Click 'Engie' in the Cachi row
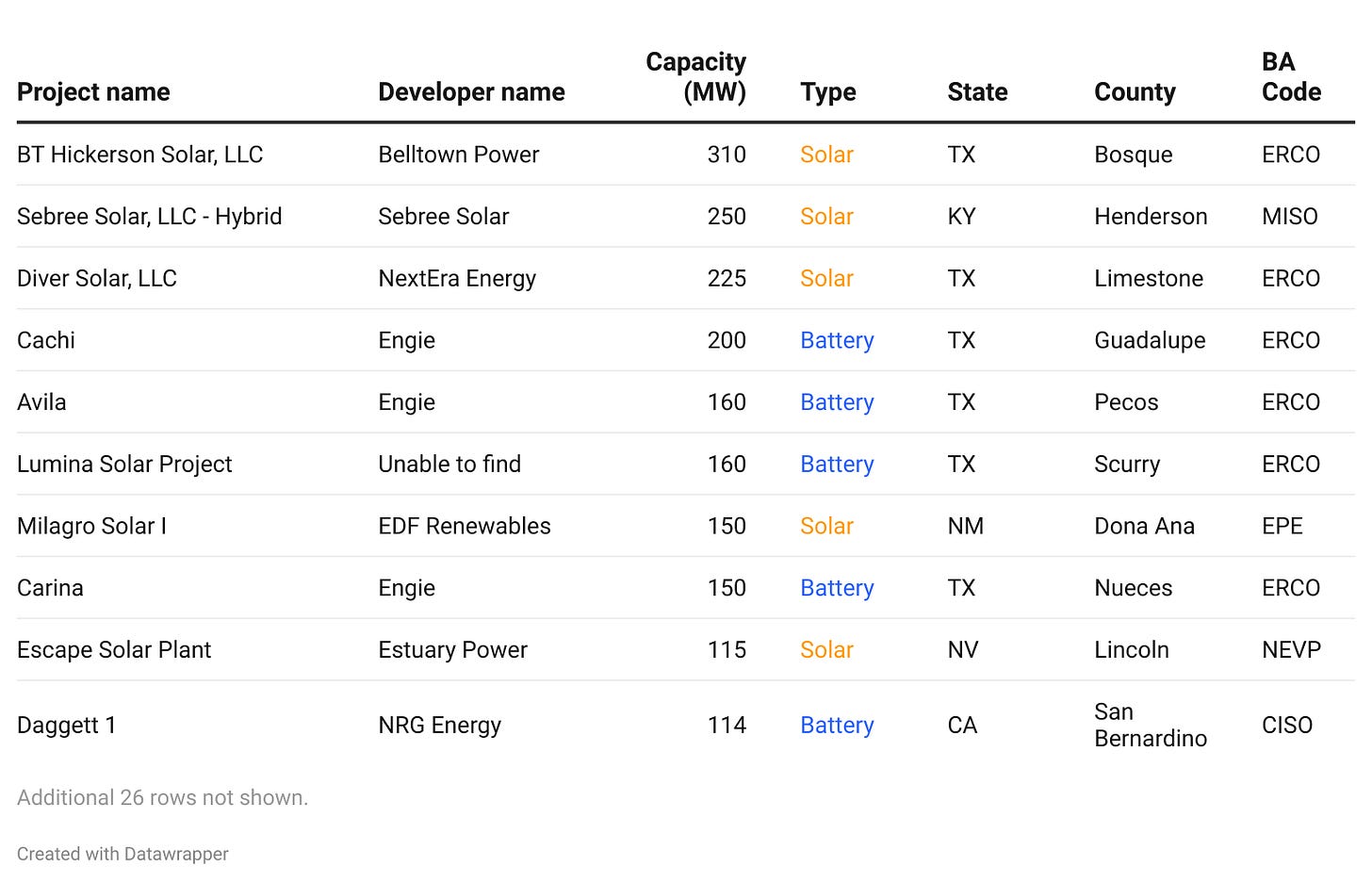The width and height of the screenshot is (1372, 882). tap(407, 341)
